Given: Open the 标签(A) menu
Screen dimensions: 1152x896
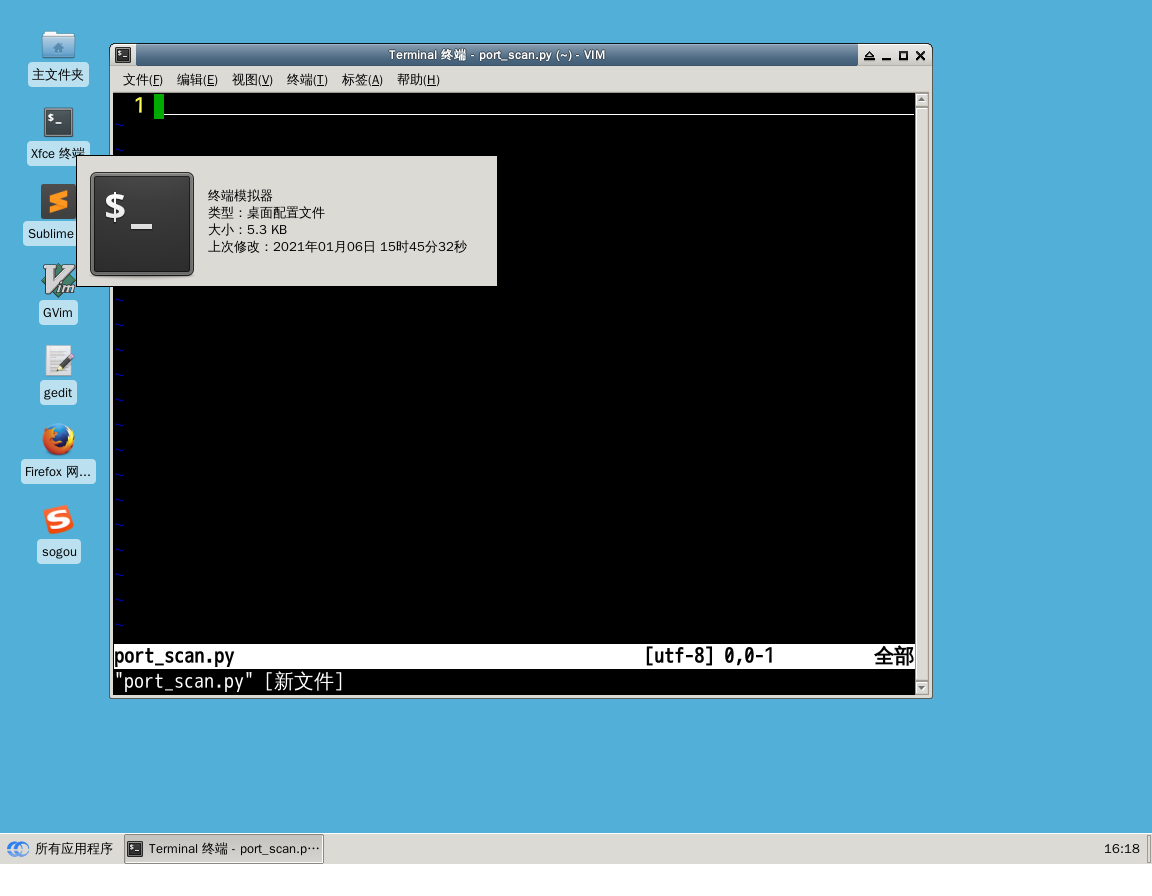Looking at the screenshot, I should coord(362,80).
